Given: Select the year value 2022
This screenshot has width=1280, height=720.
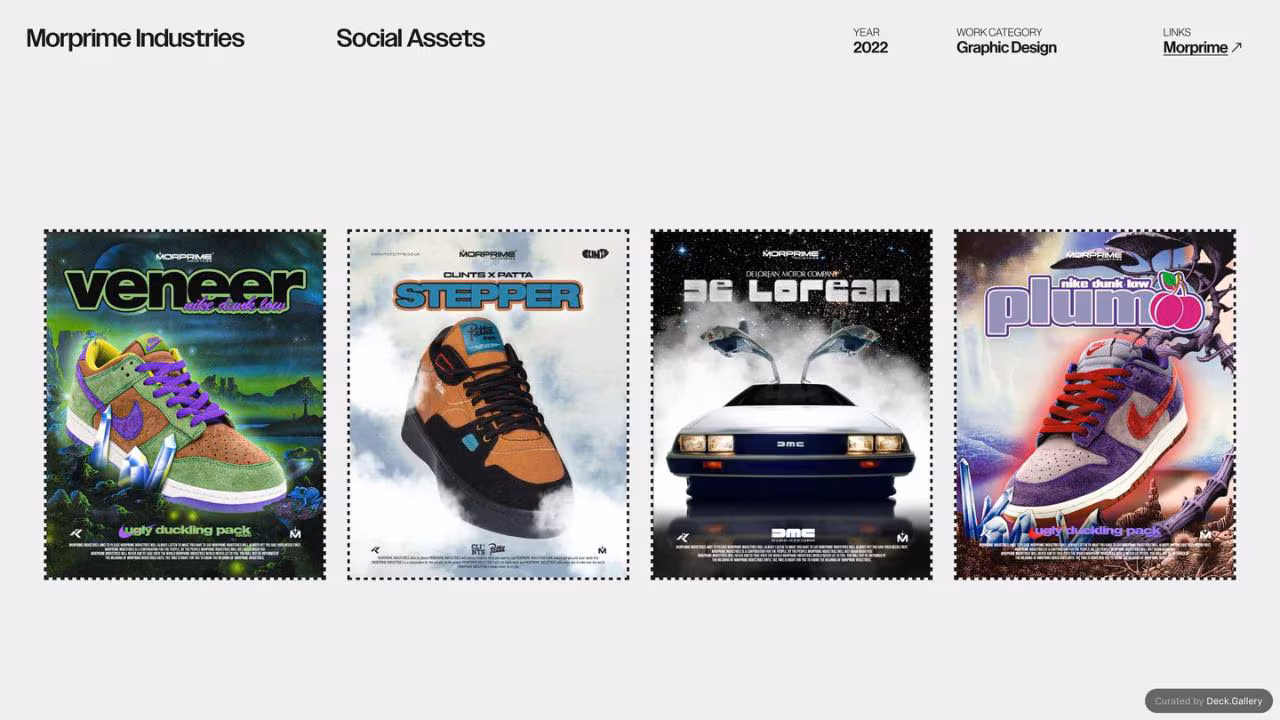Looking at the screenshot, I should (x=870, y=48).
